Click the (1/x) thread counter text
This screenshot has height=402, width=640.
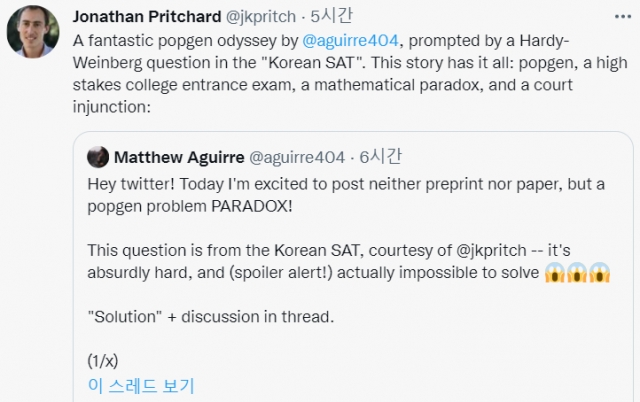click(x=103, y=361)
